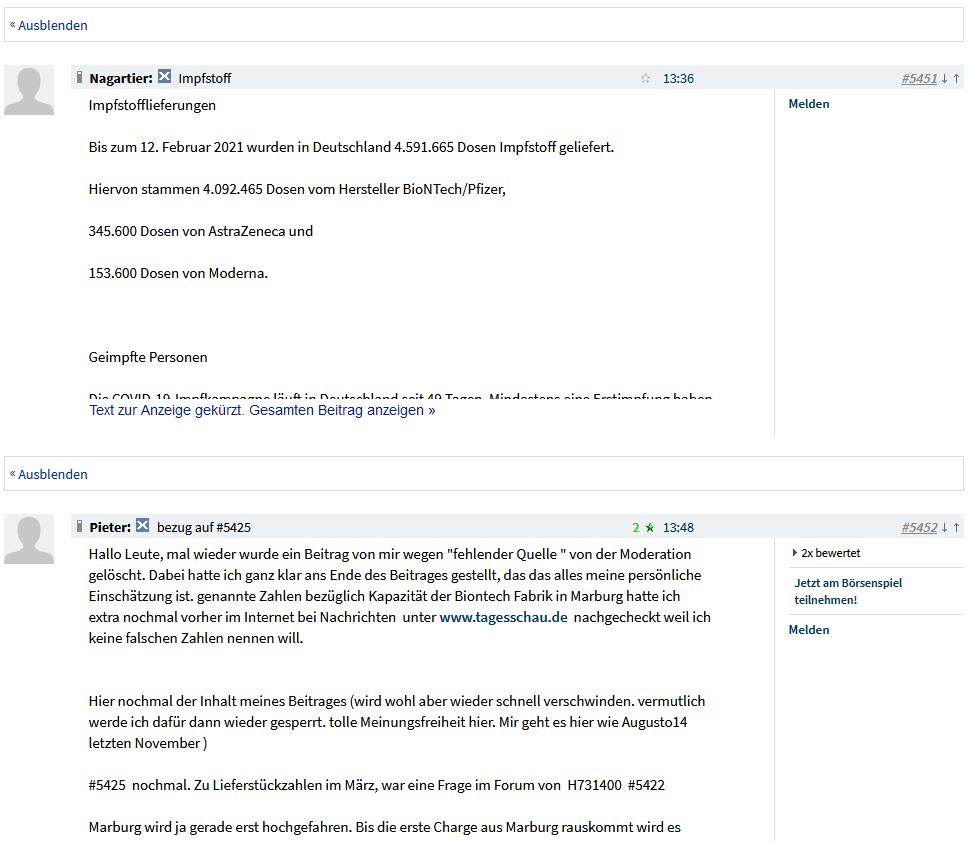Open permalink #5451
Viewport: 973px width, 841px height.
coord(919,78)
